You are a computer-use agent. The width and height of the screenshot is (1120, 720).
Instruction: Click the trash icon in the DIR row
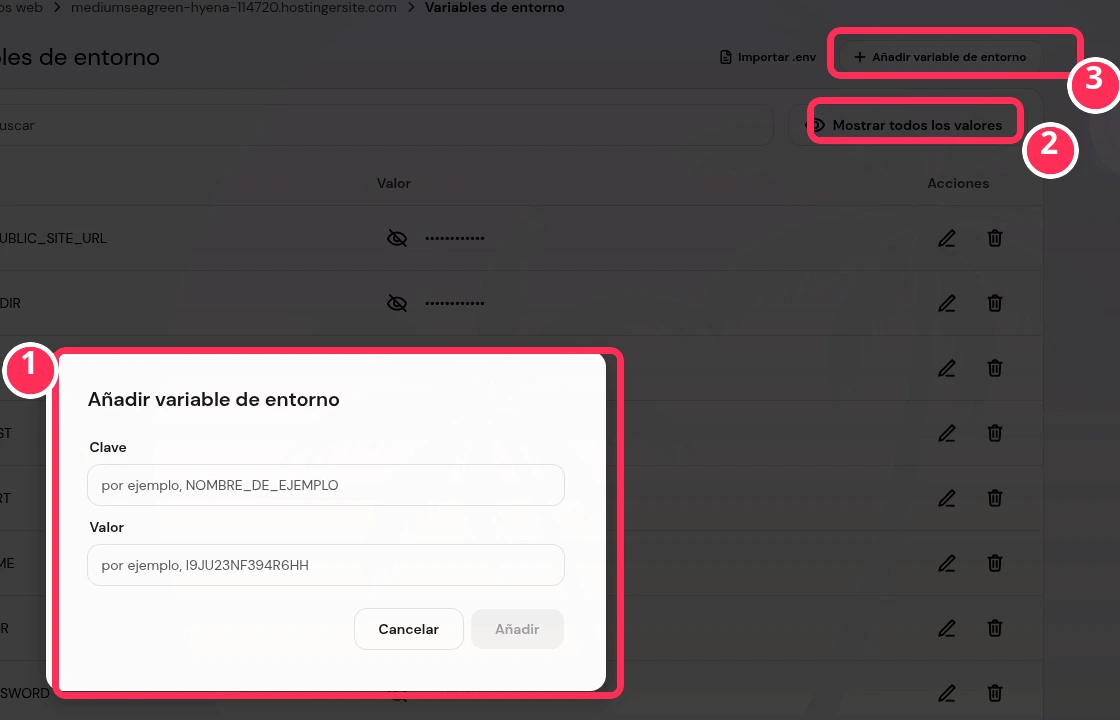994,303
